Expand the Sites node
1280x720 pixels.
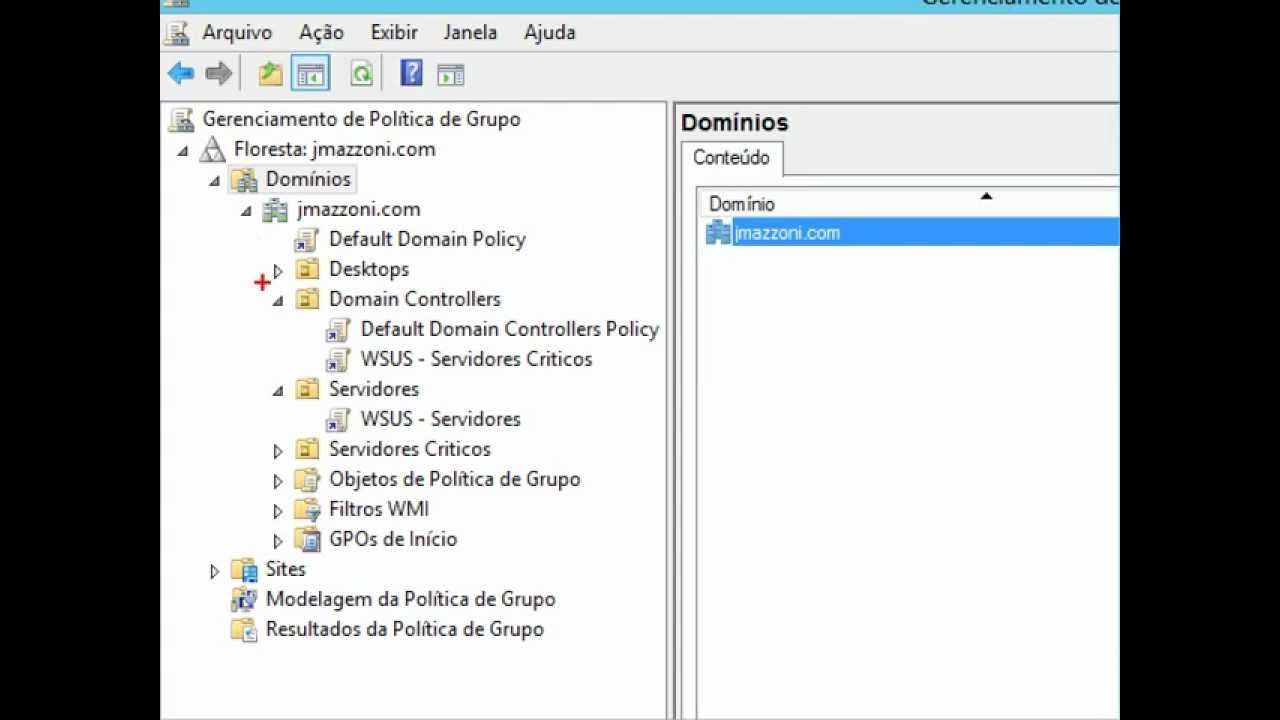pos(214,570)
